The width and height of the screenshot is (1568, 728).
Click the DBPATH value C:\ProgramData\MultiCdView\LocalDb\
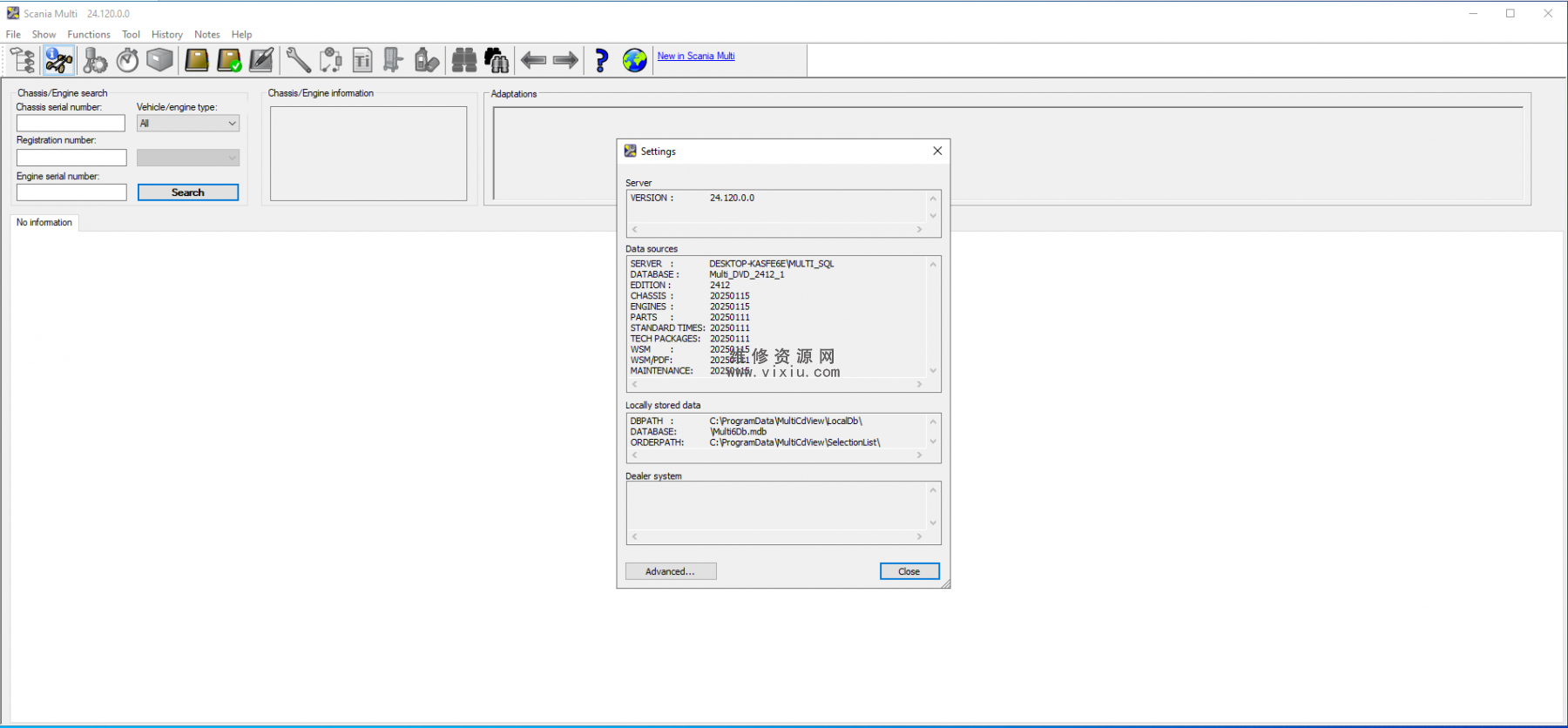(x=786, y=421)
